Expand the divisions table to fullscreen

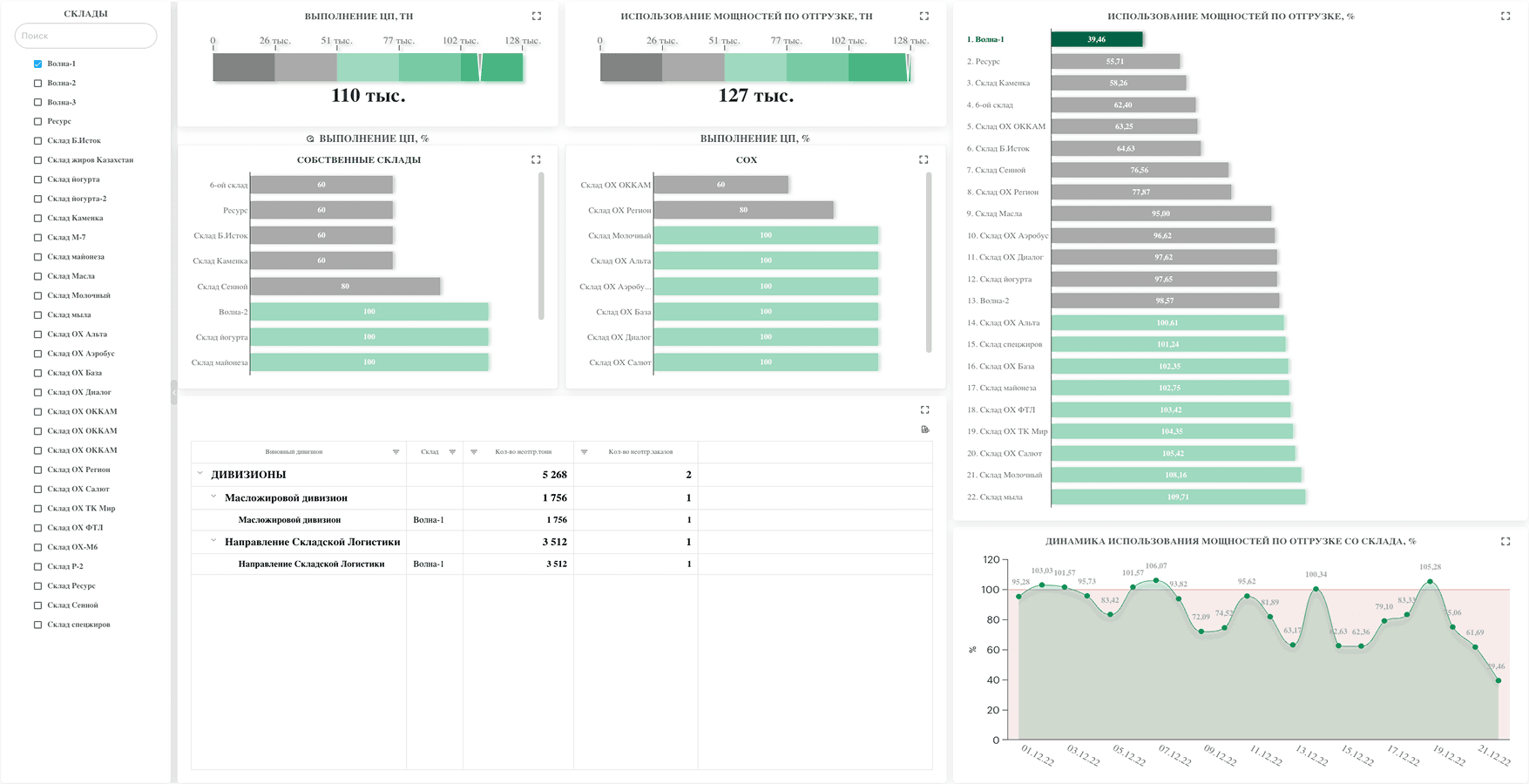(925, 409)
